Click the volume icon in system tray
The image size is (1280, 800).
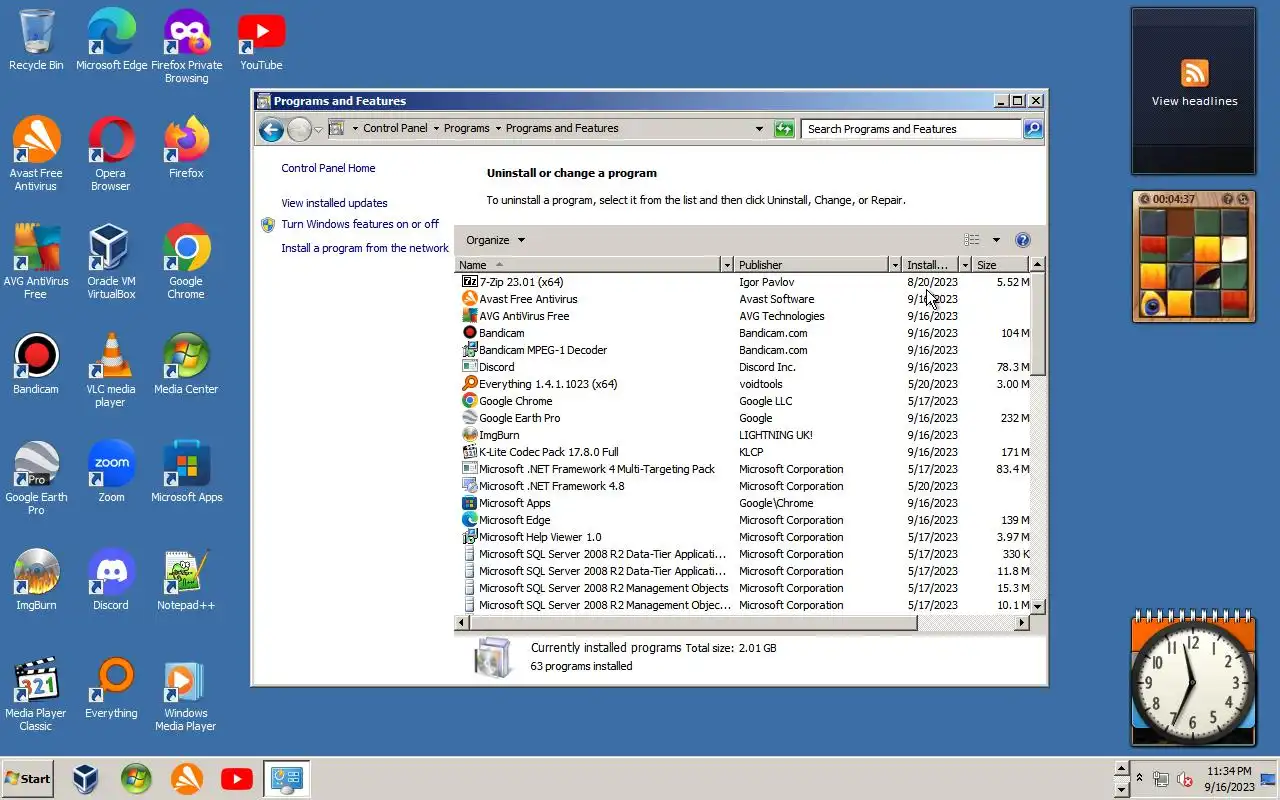(x=1185, y=779)
